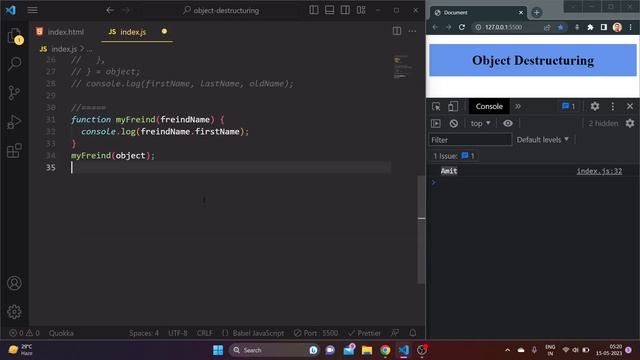The image size is (640, 360).
Task: Switch to the index.html tab
Action: coord(60,32)
